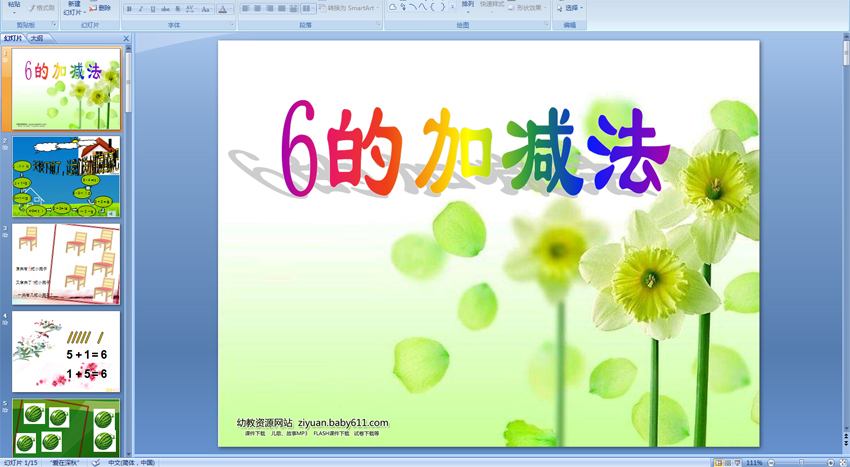Click the font color icon
This screenshot has width=850, height=467.
coord(220,8)
